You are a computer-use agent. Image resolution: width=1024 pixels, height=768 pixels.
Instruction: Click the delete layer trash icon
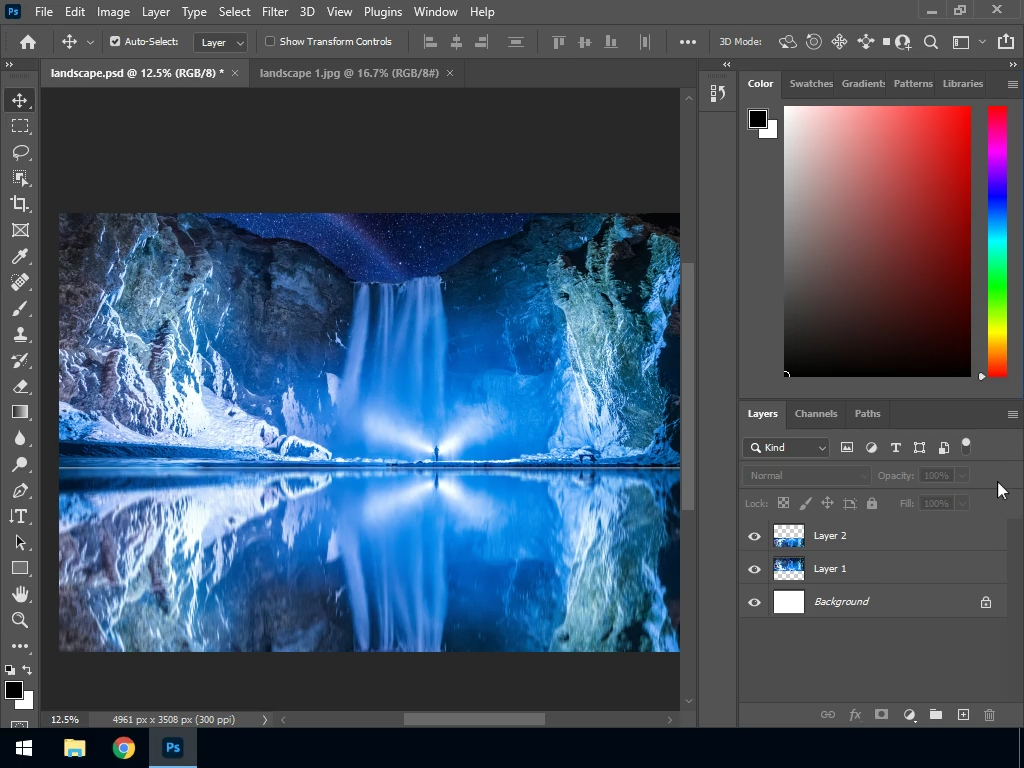click(x=989, y=715)
